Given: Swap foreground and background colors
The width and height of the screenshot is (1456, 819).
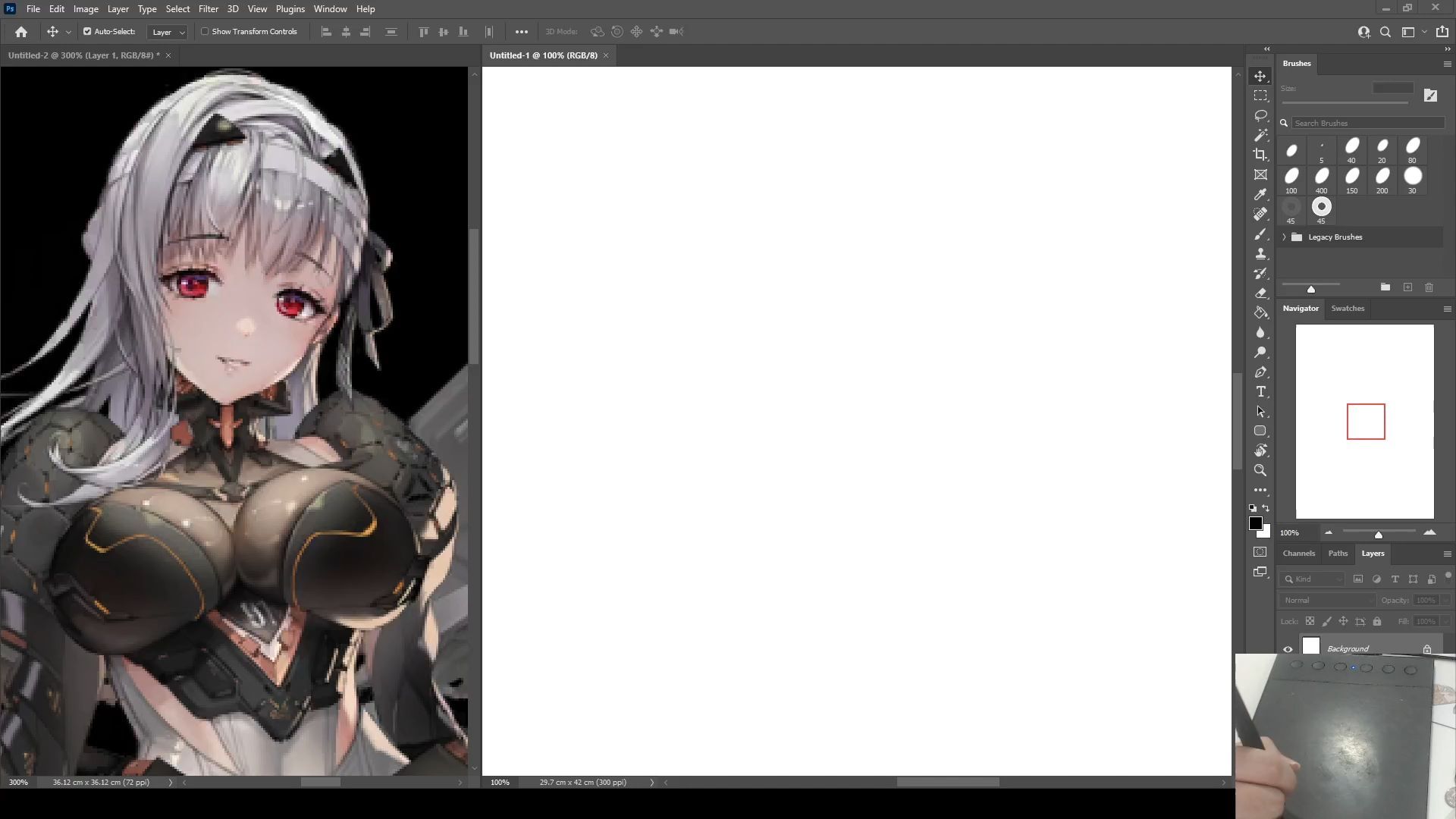Looking at the screenshot, I should pos(1266,509).
